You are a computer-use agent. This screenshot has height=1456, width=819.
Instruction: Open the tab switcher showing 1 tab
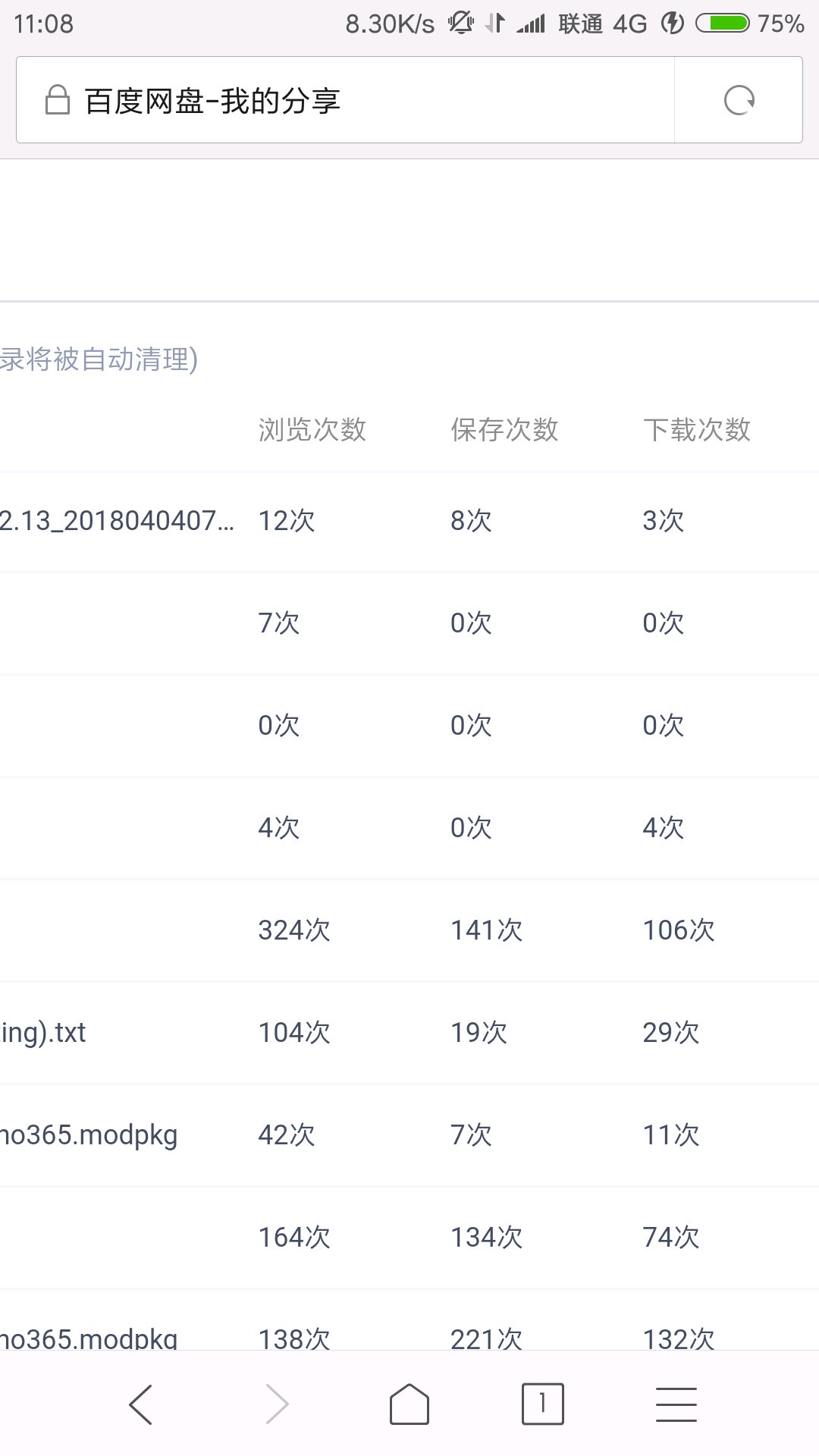pyautogui.click(x=542, y=1404)
